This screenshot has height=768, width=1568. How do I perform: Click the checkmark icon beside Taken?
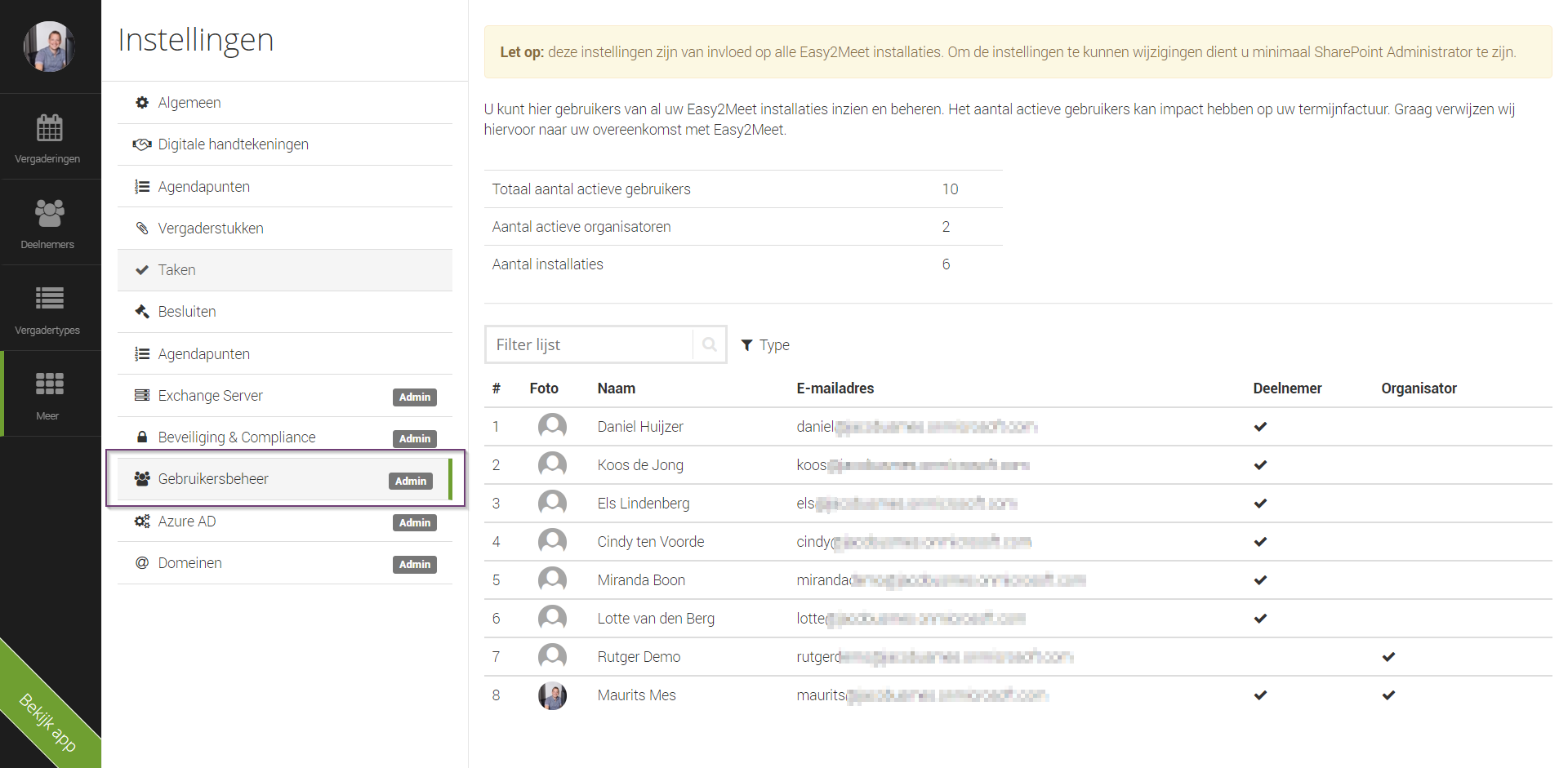coord(142,270)
